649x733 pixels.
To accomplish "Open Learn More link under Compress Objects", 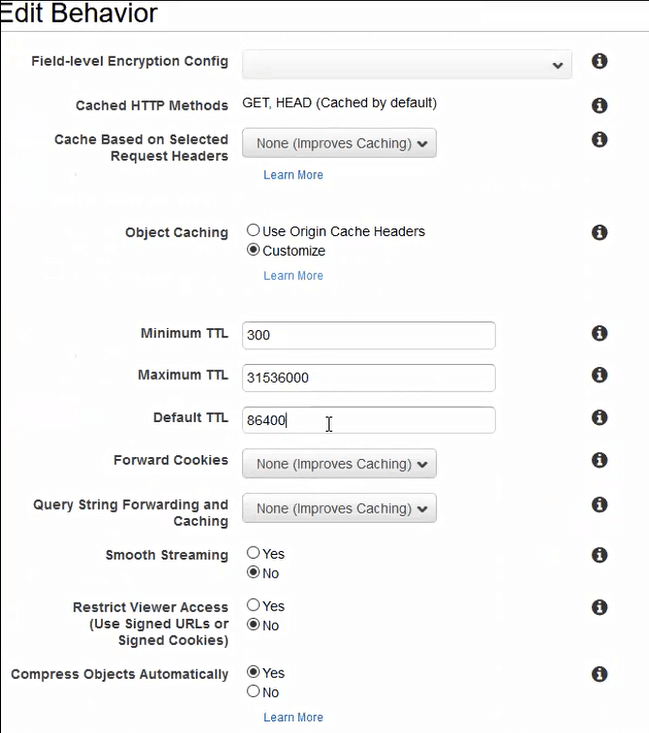I will tap(293, 717).
